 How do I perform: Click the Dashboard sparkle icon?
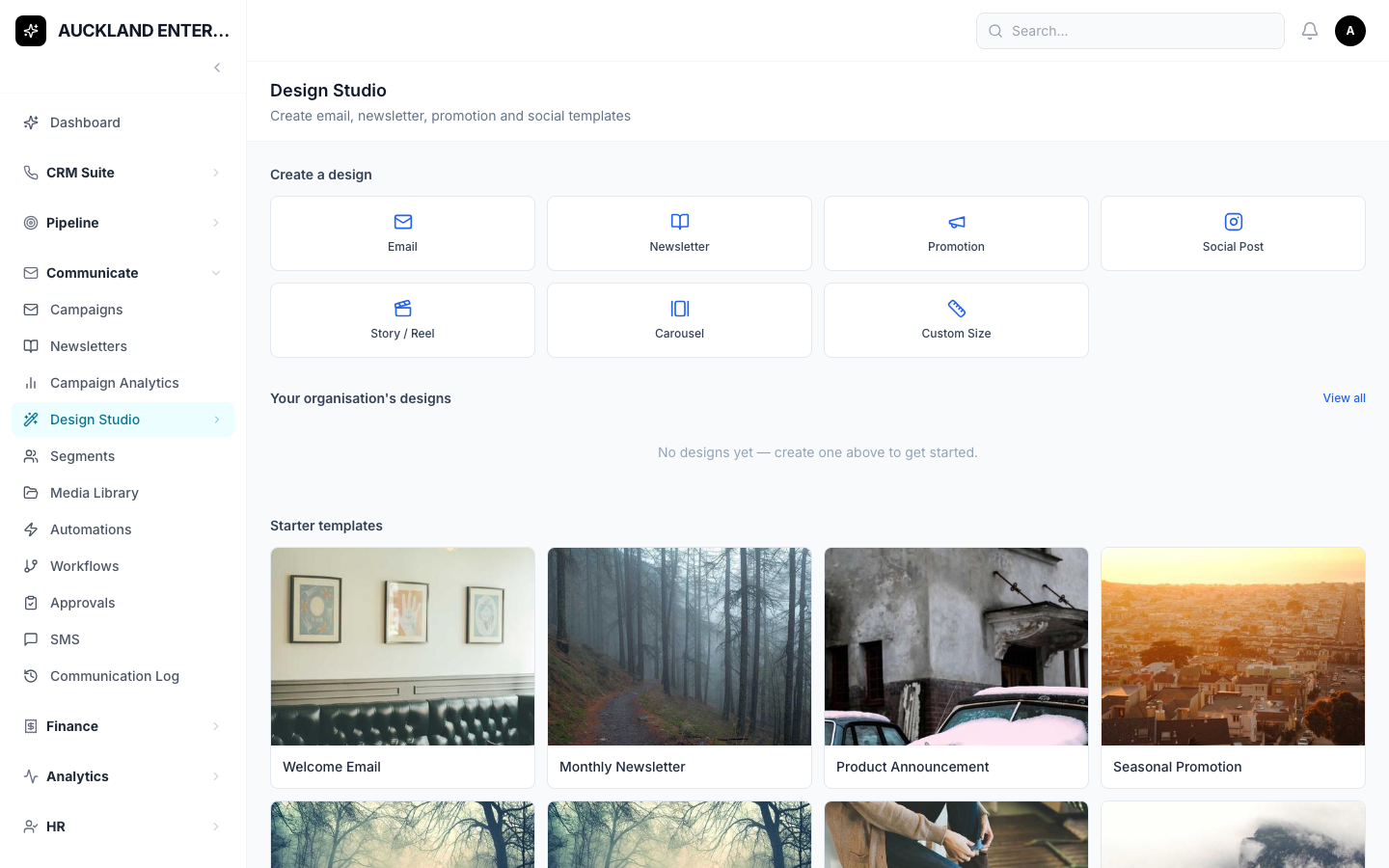tap(31, 122)
